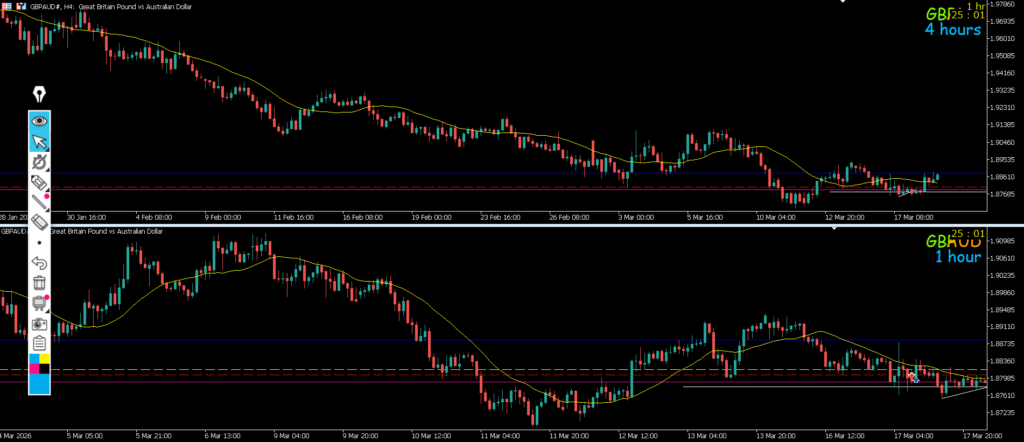Select the tag tool with pink dot

[40, 183]
